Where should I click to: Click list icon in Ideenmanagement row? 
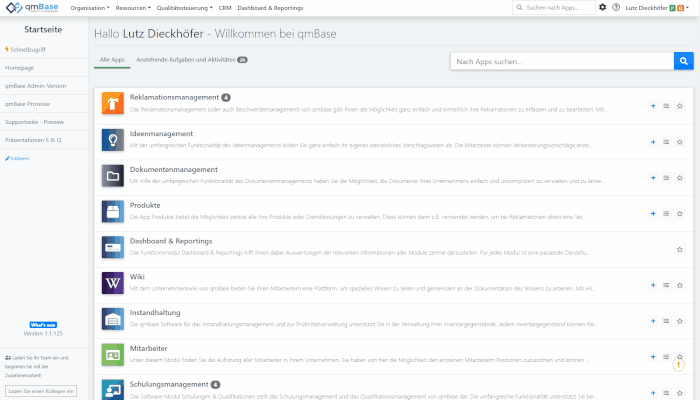pos(666,142)
